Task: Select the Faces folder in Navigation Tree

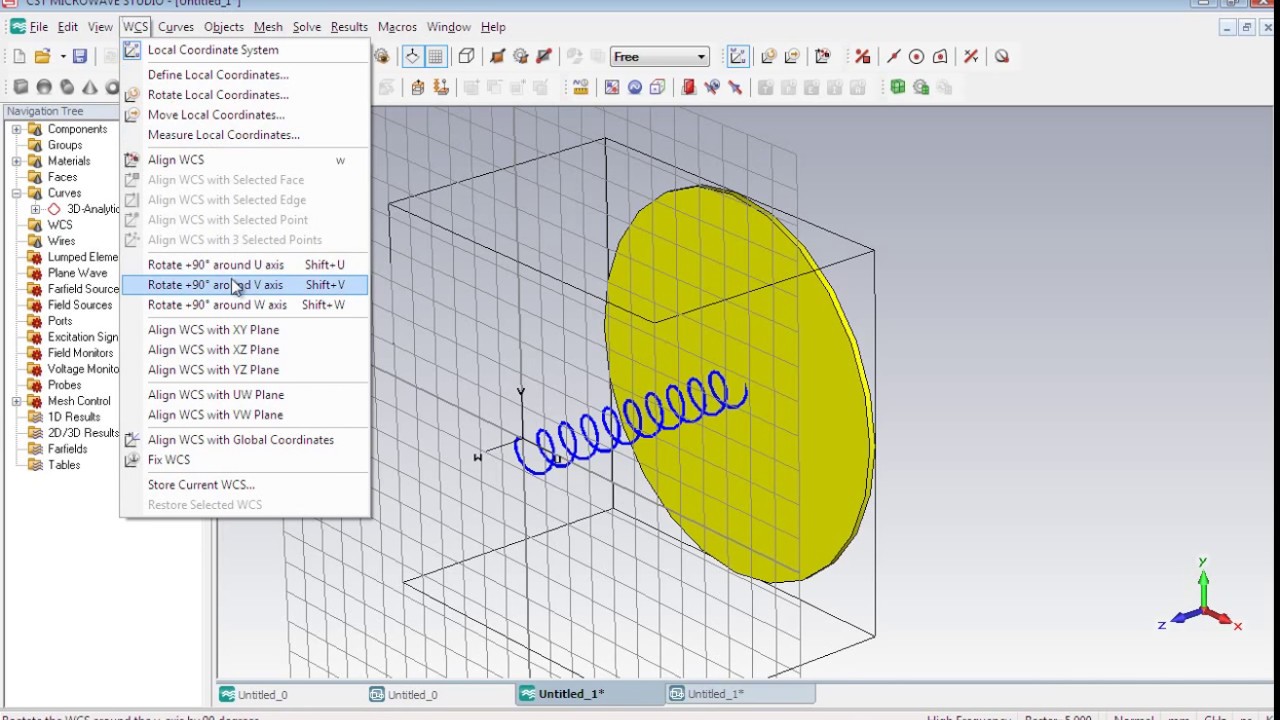Action: [62, 177]
